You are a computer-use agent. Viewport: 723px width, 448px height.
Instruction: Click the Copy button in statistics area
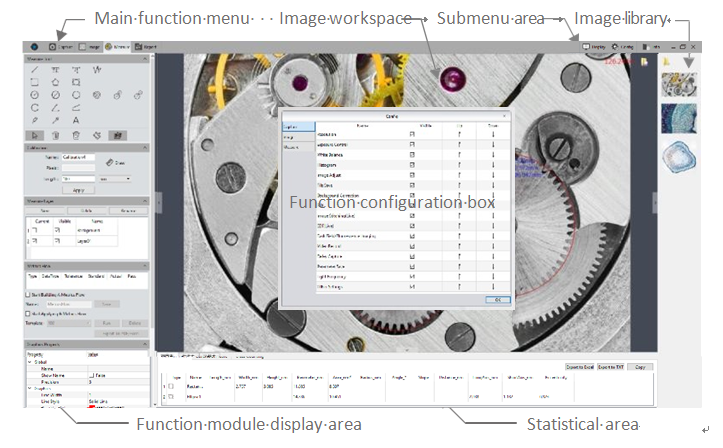(x=640, y=367)
